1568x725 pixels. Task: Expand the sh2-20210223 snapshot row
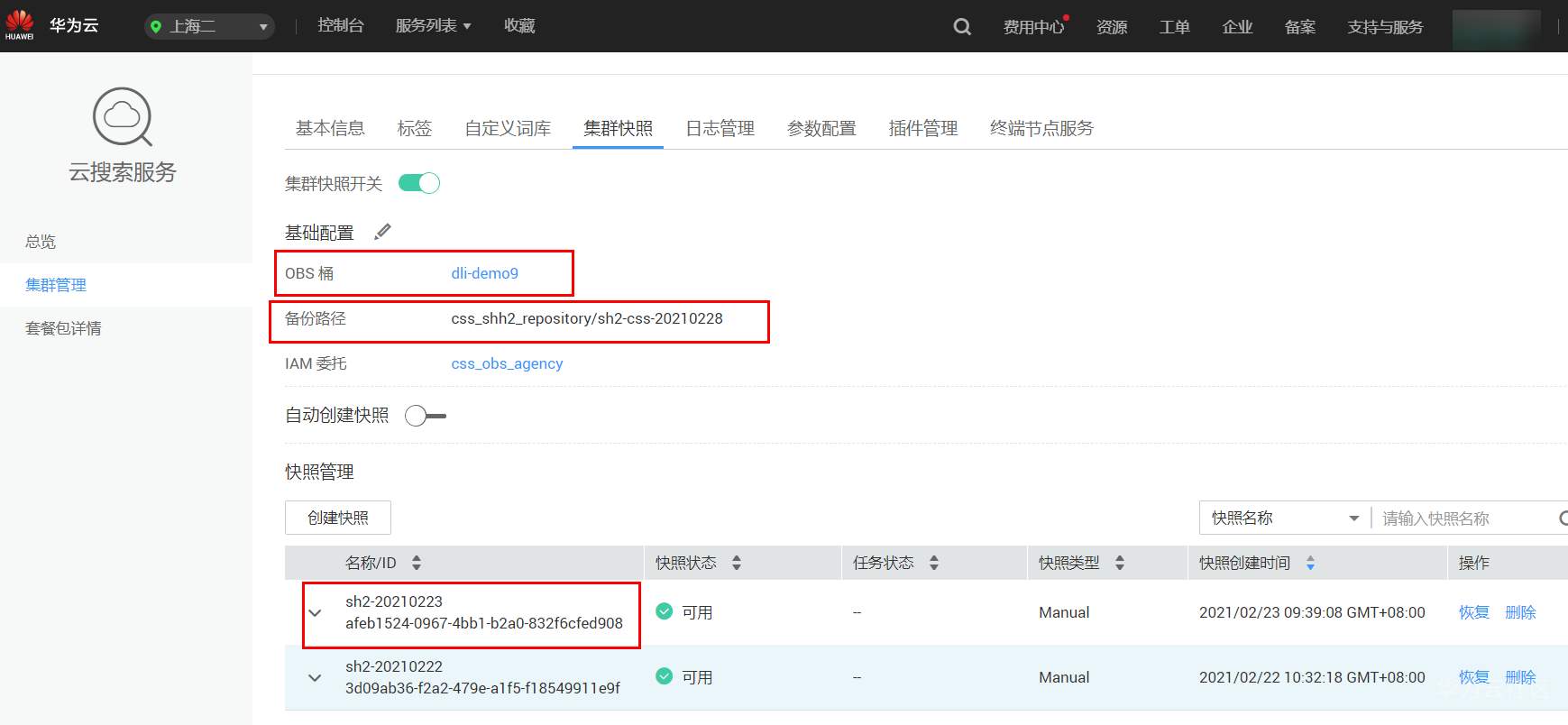pos(315,613)
